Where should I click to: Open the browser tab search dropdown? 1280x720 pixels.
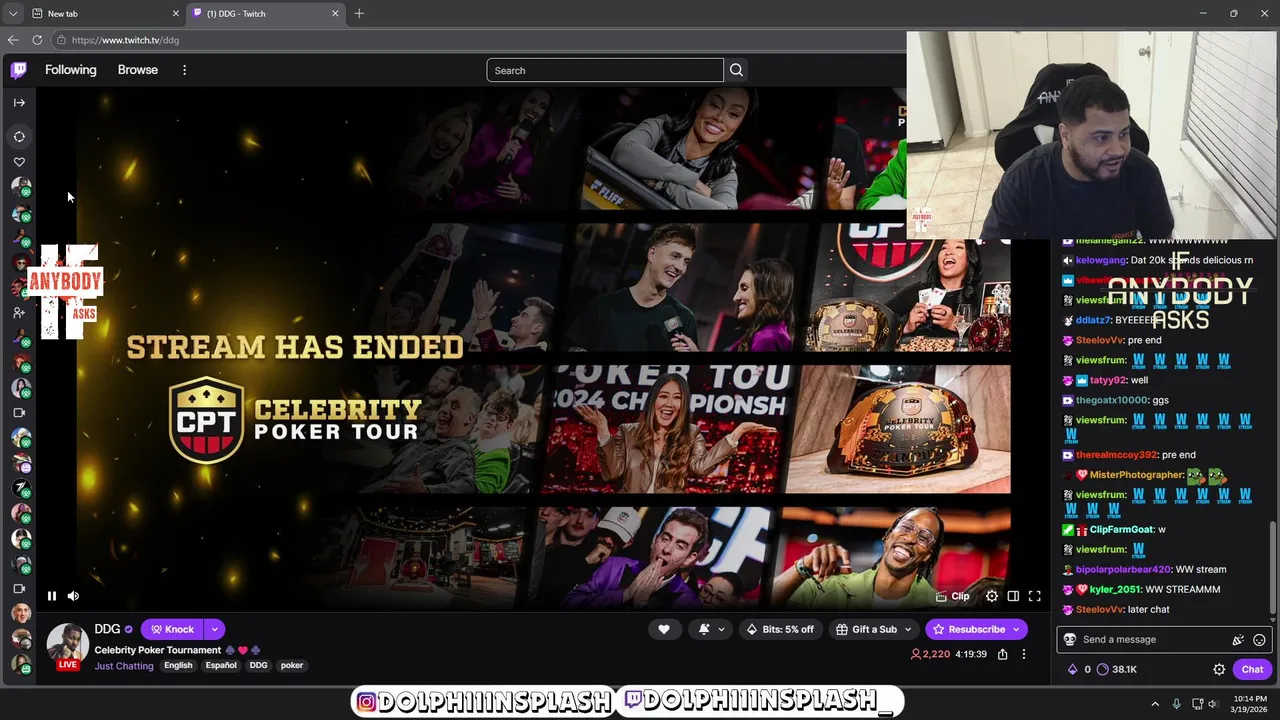[x=12, y=13]
